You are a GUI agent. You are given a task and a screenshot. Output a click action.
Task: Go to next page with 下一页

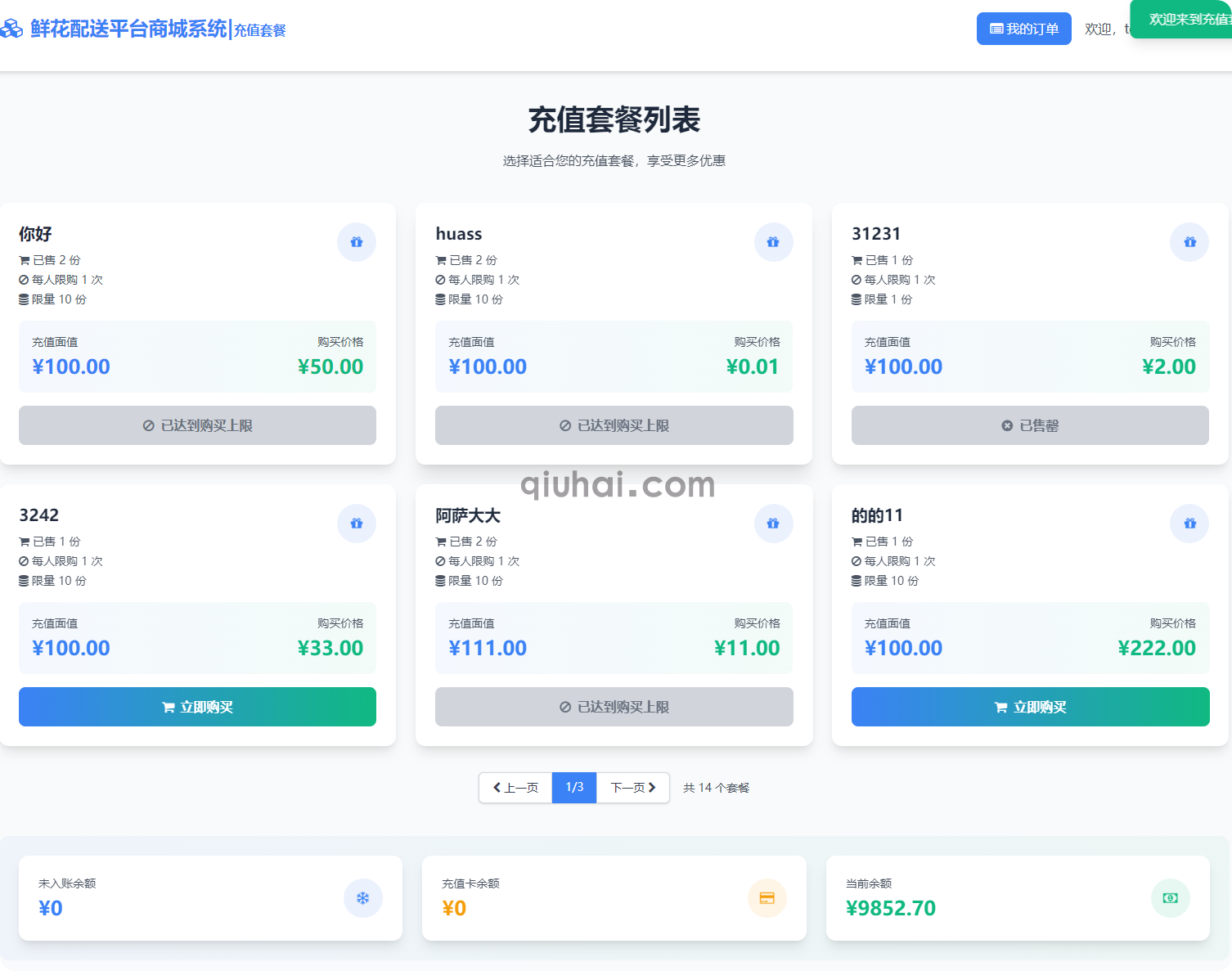pos(632,788)
